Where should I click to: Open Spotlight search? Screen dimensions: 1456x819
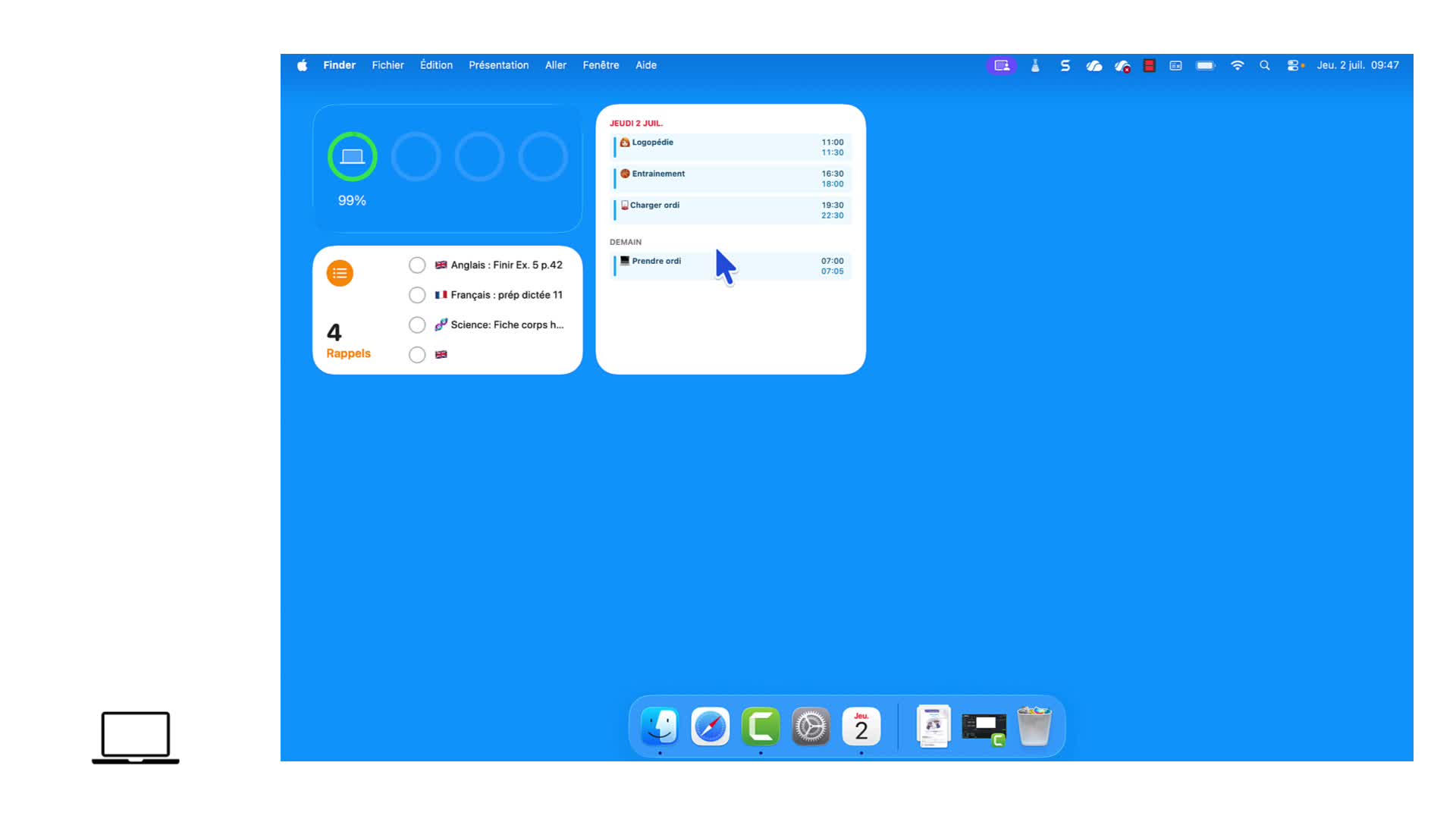click(1264, 65)
